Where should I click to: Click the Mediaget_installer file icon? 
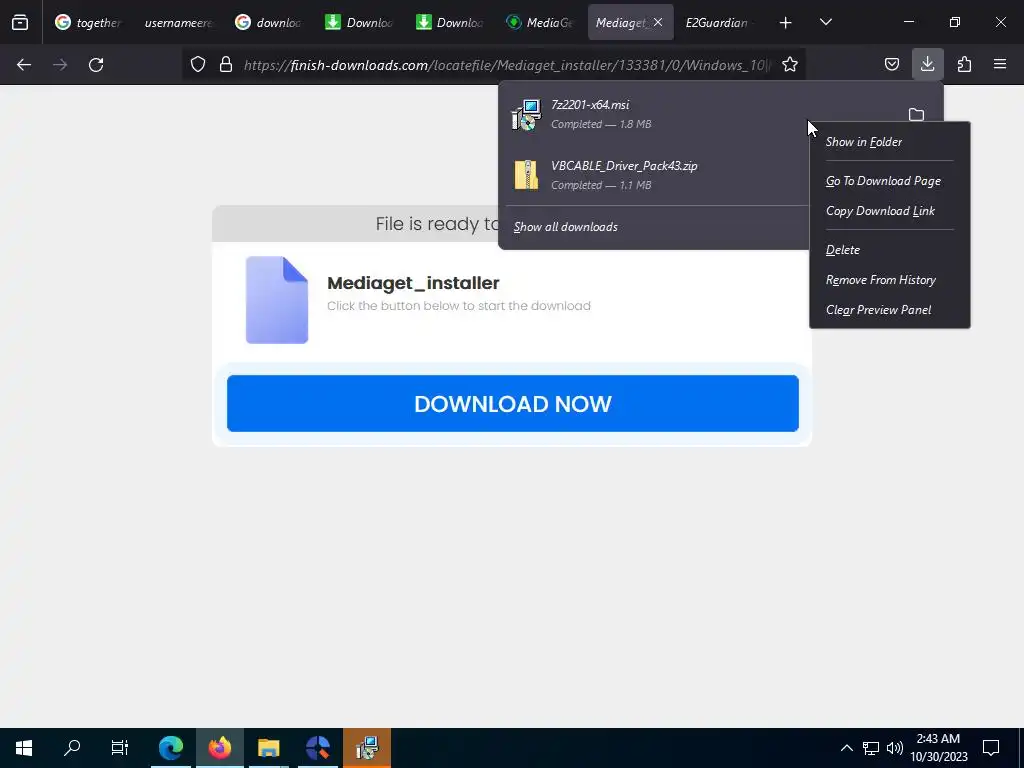[x=277, y=300]
